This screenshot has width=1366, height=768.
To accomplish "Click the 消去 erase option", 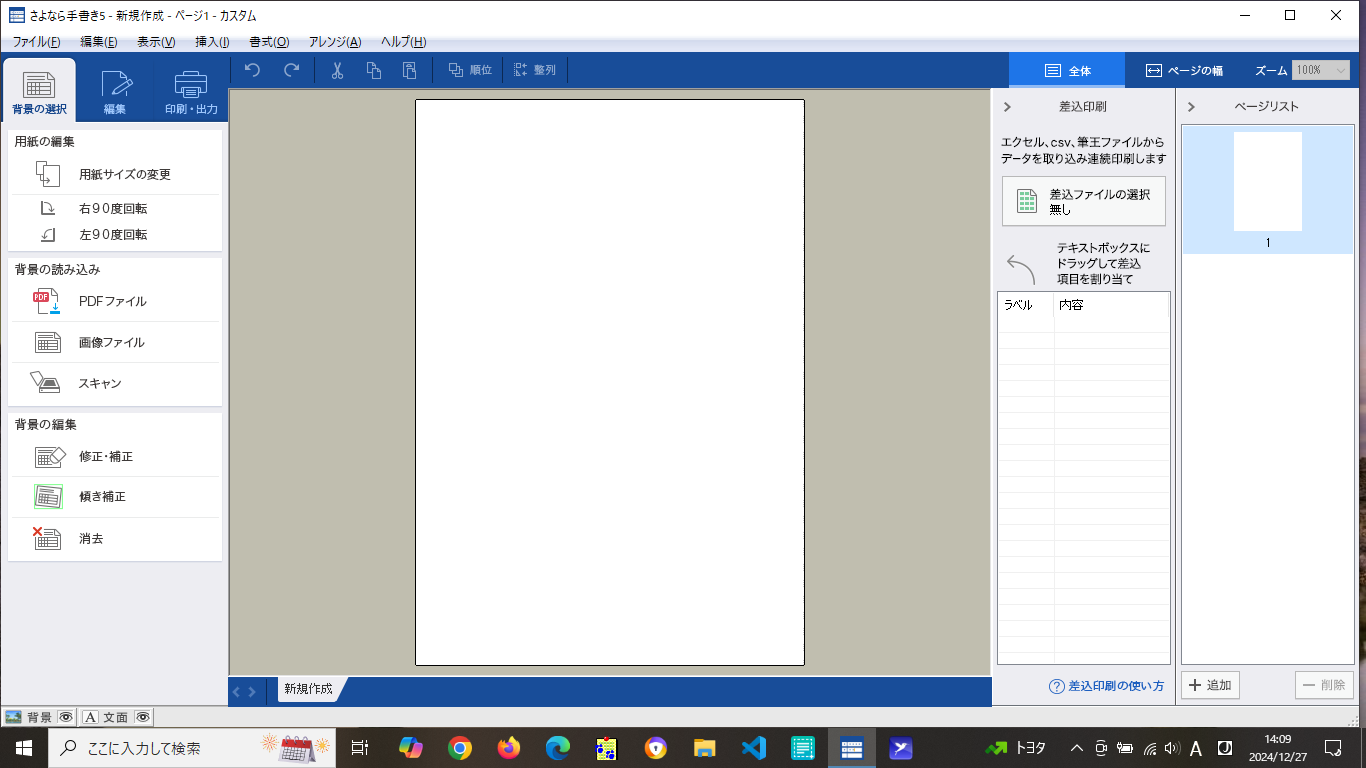I will tap(114, 538).
